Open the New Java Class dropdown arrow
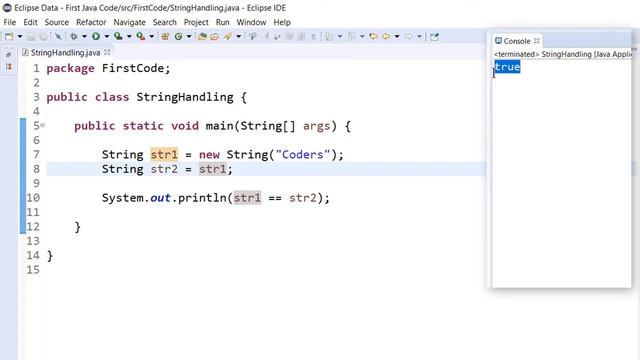Viewport: 640px width, 360px height. [189, 36]
